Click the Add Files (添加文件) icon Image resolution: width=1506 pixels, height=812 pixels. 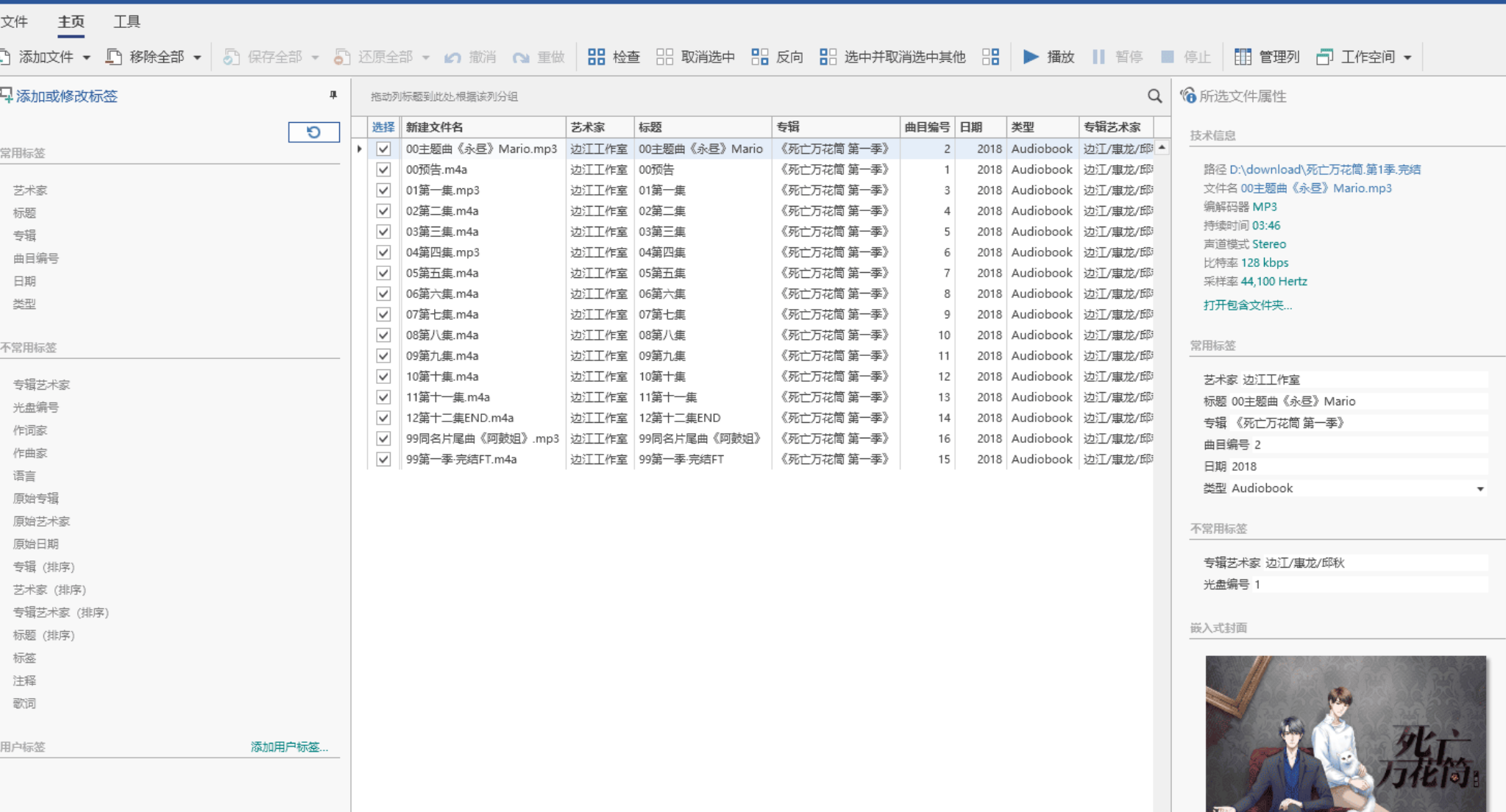tap(4, 57)
